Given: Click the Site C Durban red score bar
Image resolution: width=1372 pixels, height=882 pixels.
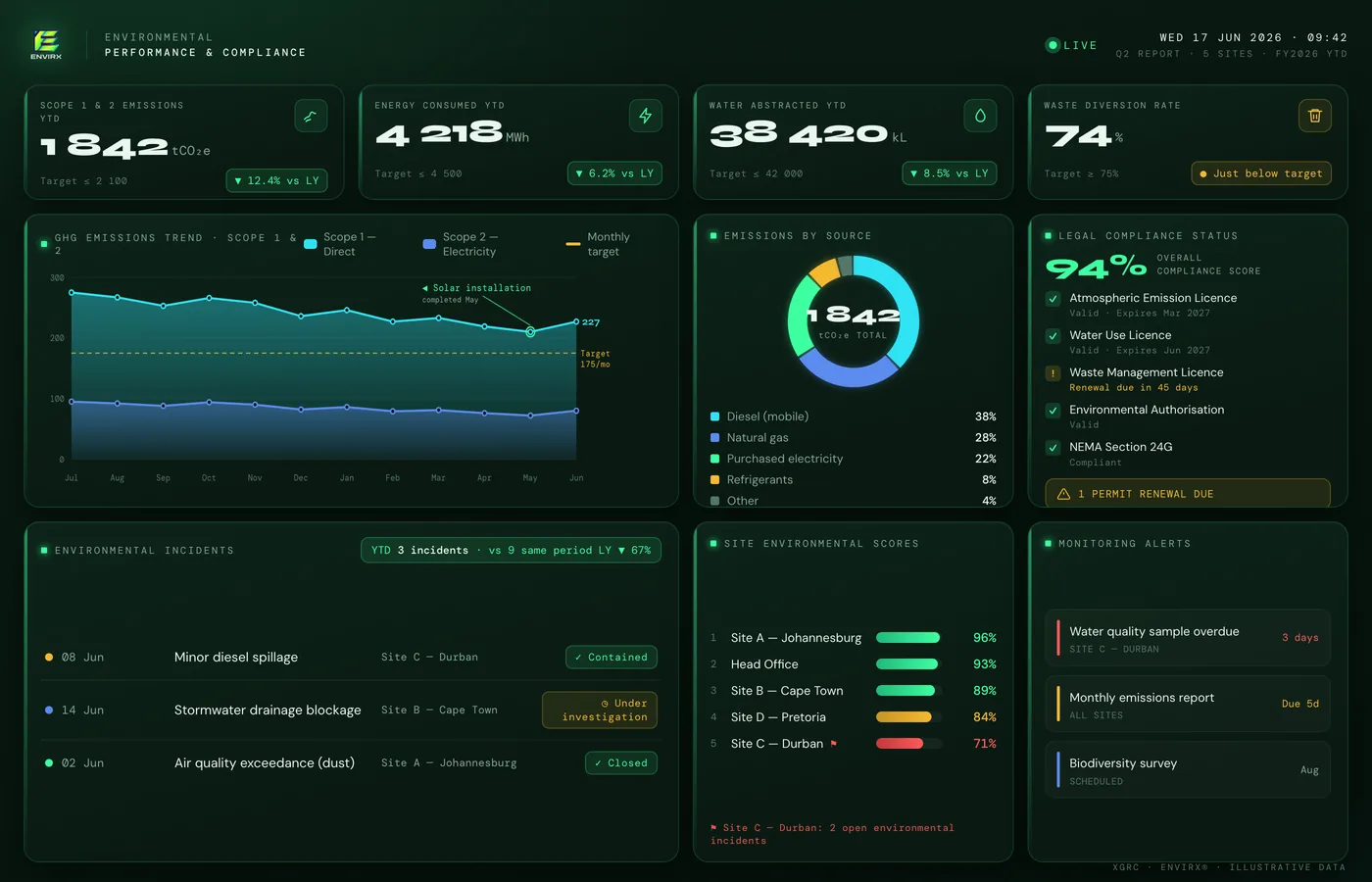Looking at the screenshot, I should pos(908,744).
